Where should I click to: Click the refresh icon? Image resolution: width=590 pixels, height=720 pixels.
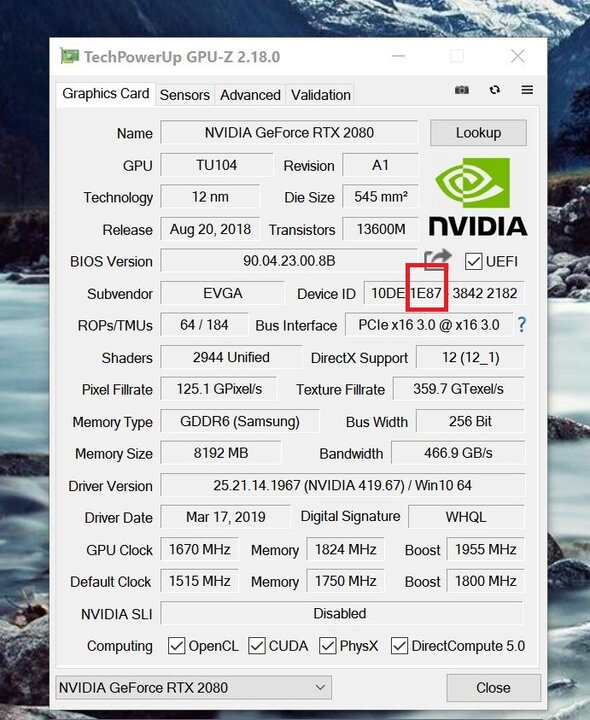point(494,90)
